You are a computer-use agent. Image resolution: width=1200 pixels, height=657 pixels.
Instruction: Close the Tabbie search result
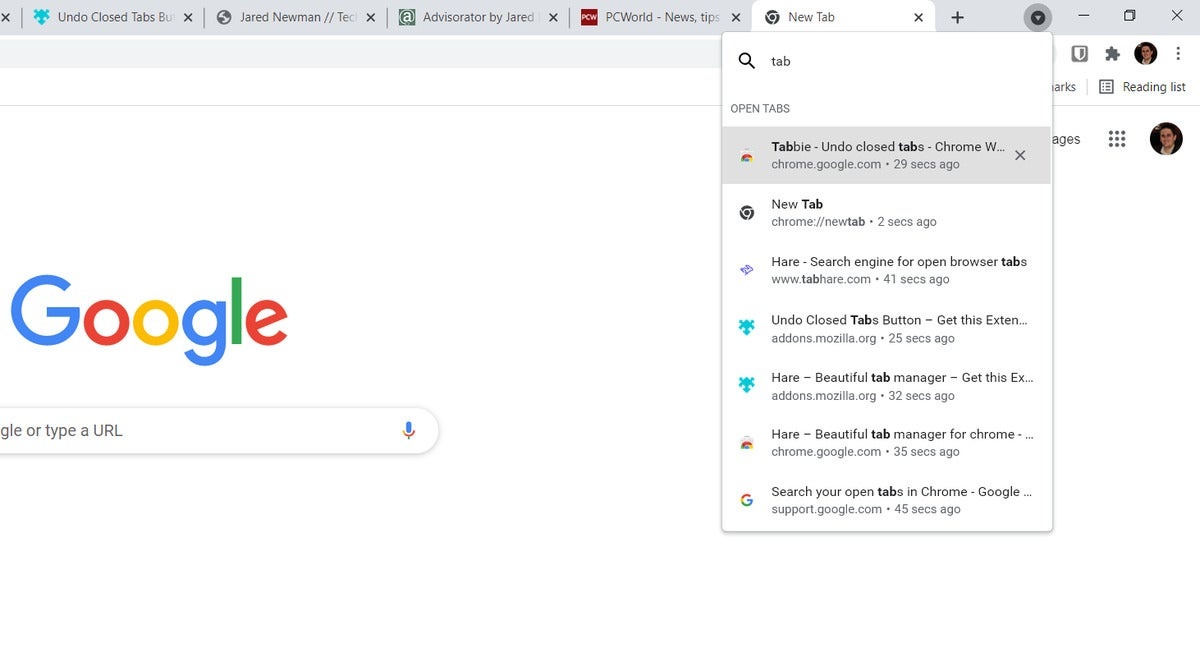tap(1019, 155)
